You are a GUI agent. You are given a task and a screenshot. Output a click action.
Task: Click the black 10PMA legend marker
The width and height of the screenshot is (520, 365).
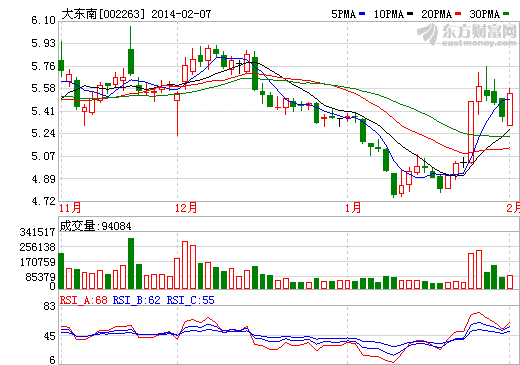[410, 14]
